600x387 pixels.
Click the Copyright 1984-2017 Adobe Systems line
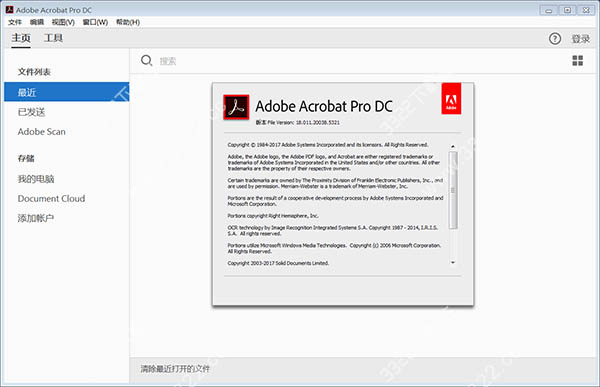click(x=328, y=145)
